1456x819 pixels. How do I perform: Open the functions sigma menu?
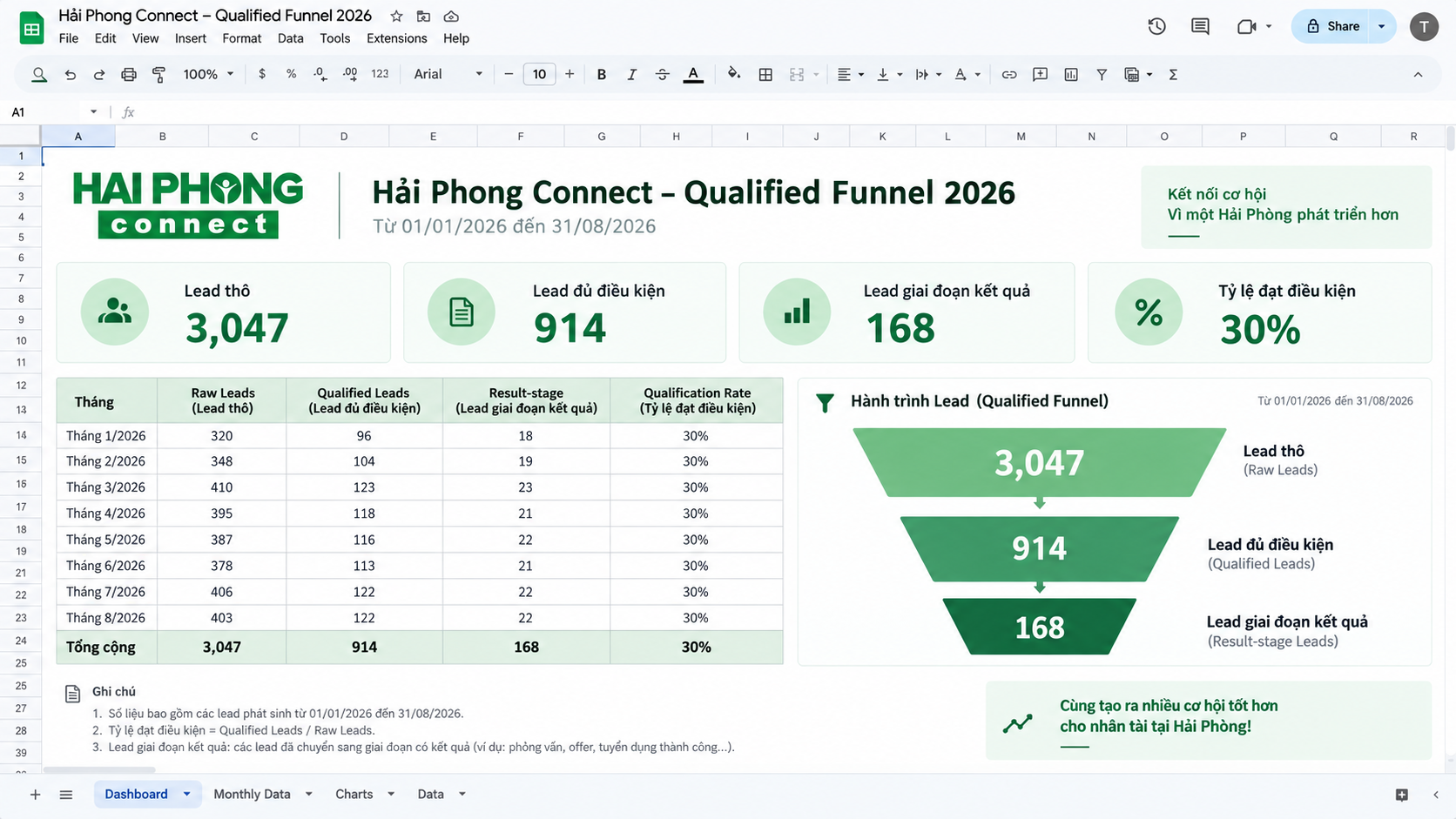click(1173, 75)
